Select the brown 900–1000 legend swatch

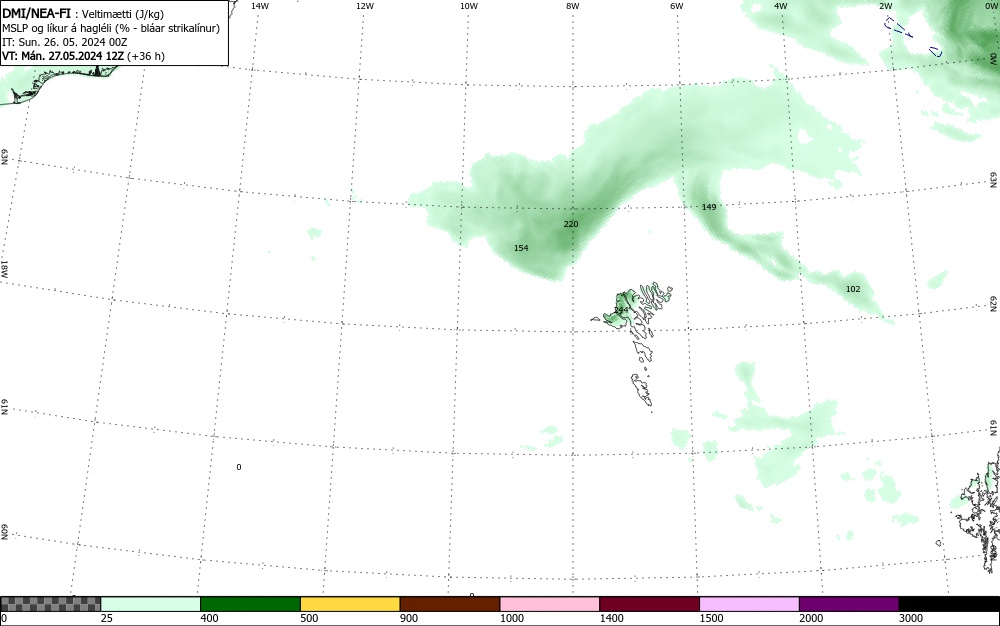pos(450,604)
